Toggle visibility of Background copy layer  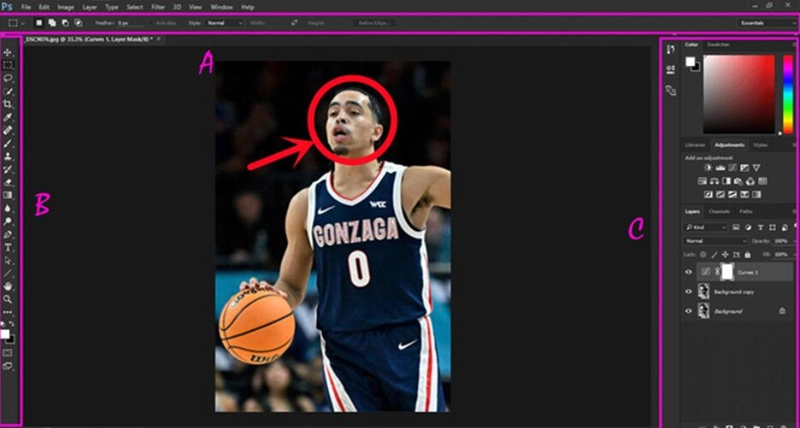(688, 291)
